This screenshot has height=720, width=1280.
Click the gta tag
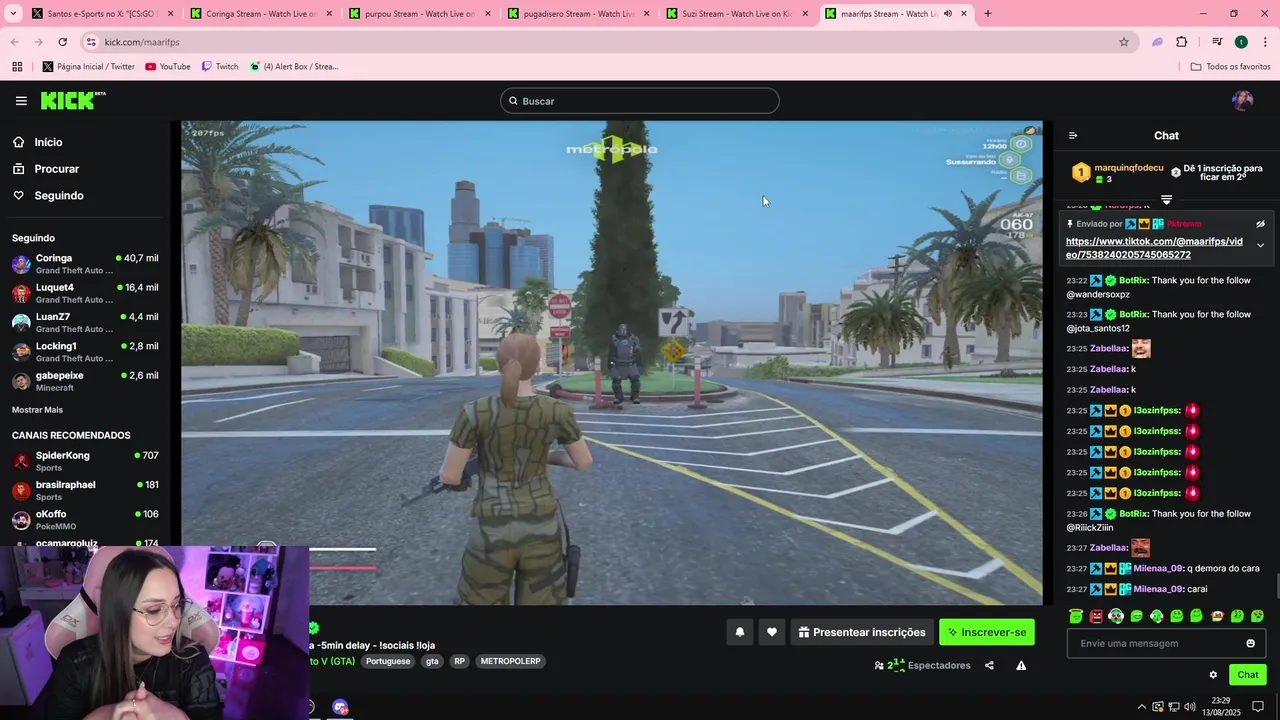(x=432, y=661)
